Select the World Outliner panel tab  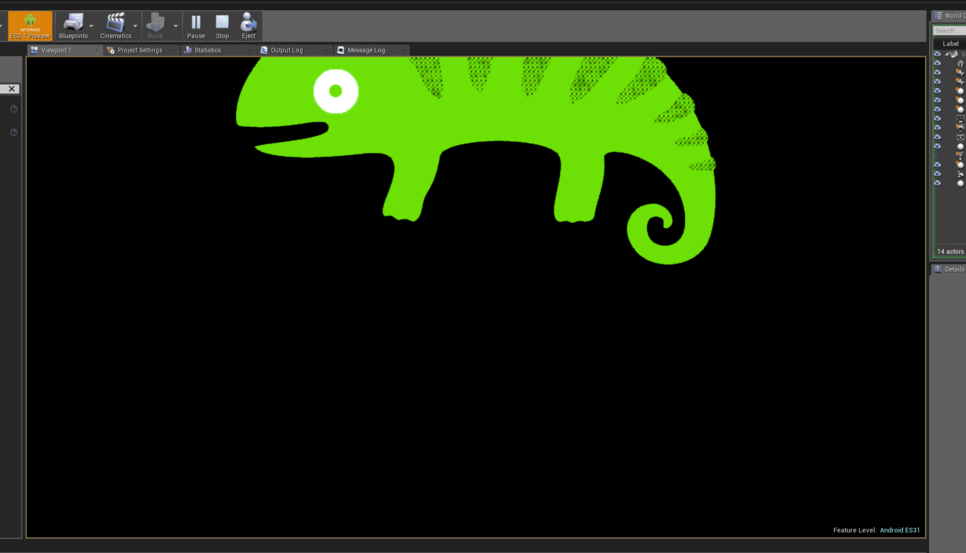tap(949, 15)
